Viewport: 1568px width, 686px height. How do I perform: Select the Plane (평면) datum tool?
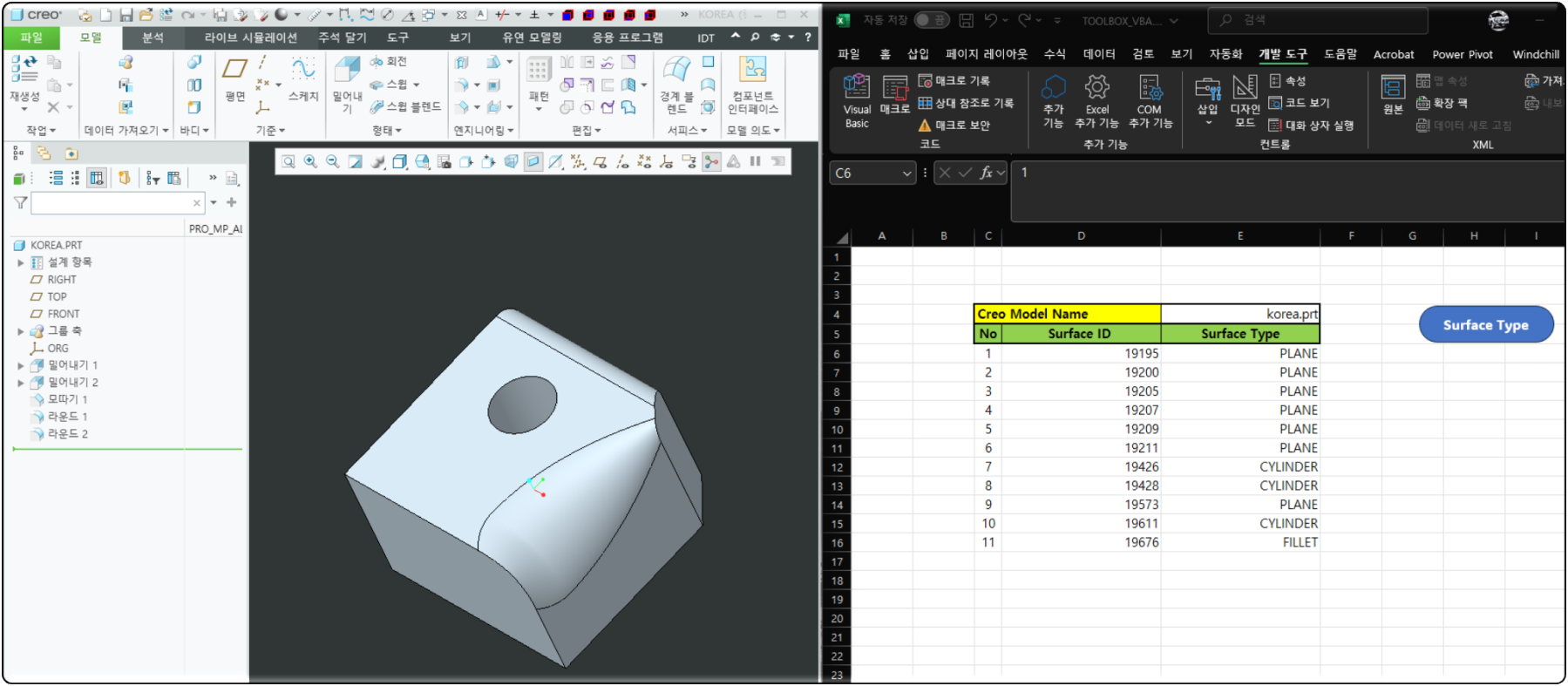point(235,79)
